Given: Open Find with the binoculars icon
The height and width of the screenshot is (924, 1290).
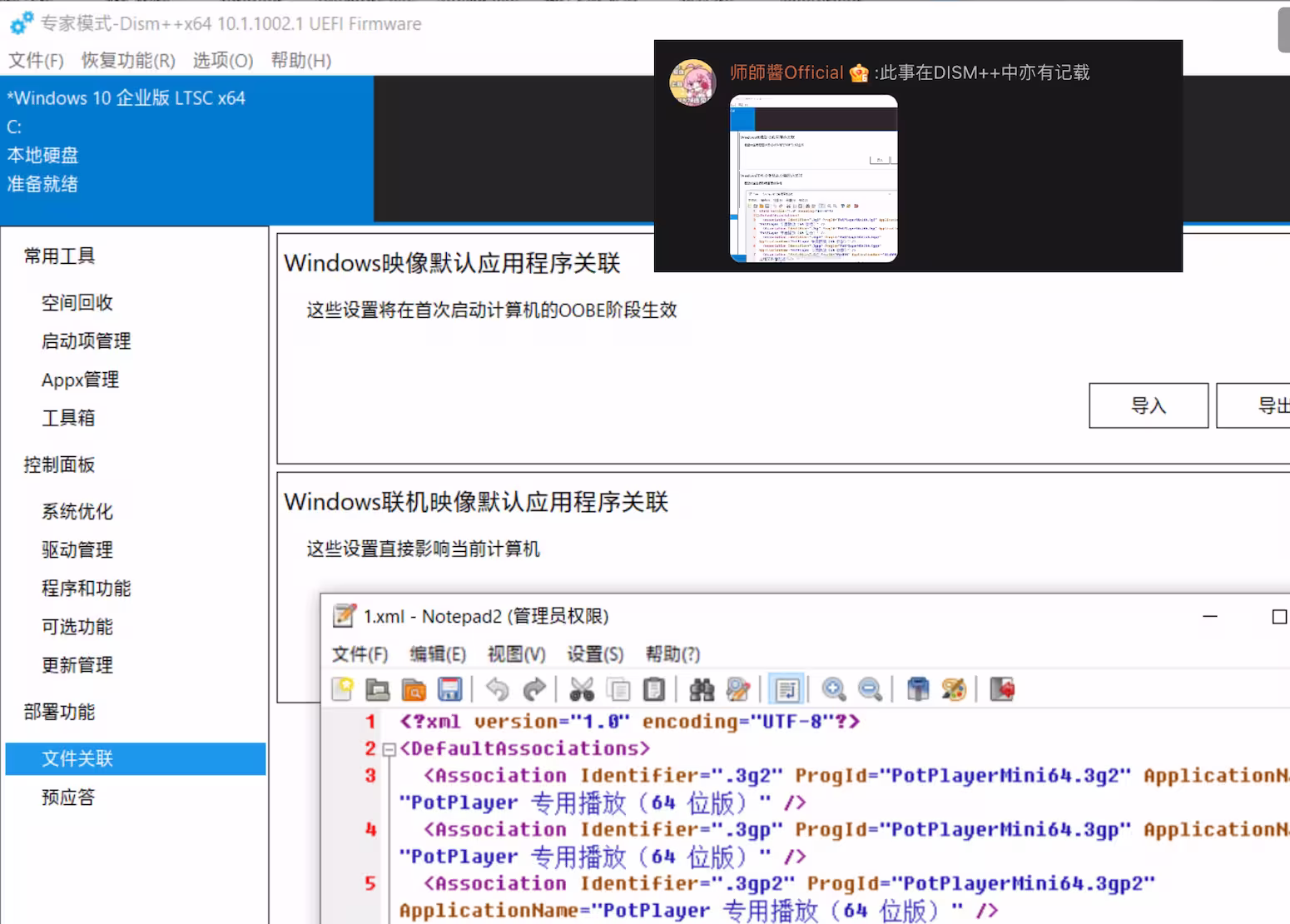Looking at the screenshot, I should 702,689.
